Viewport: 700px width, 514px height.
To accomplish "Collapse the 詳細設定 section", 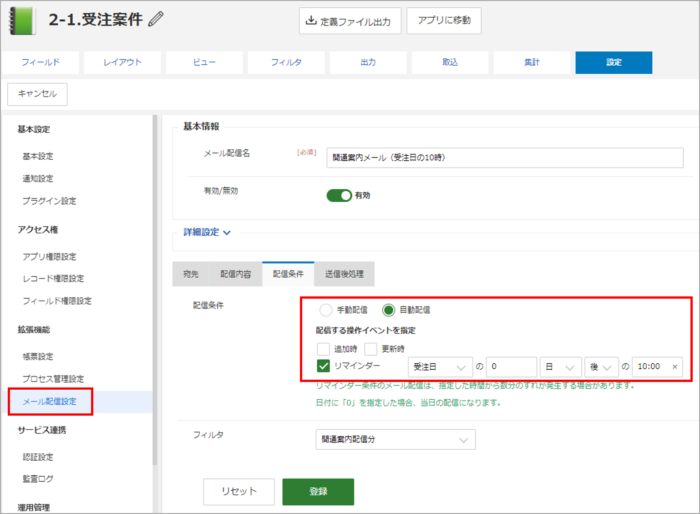I will [x=207, y=232].
